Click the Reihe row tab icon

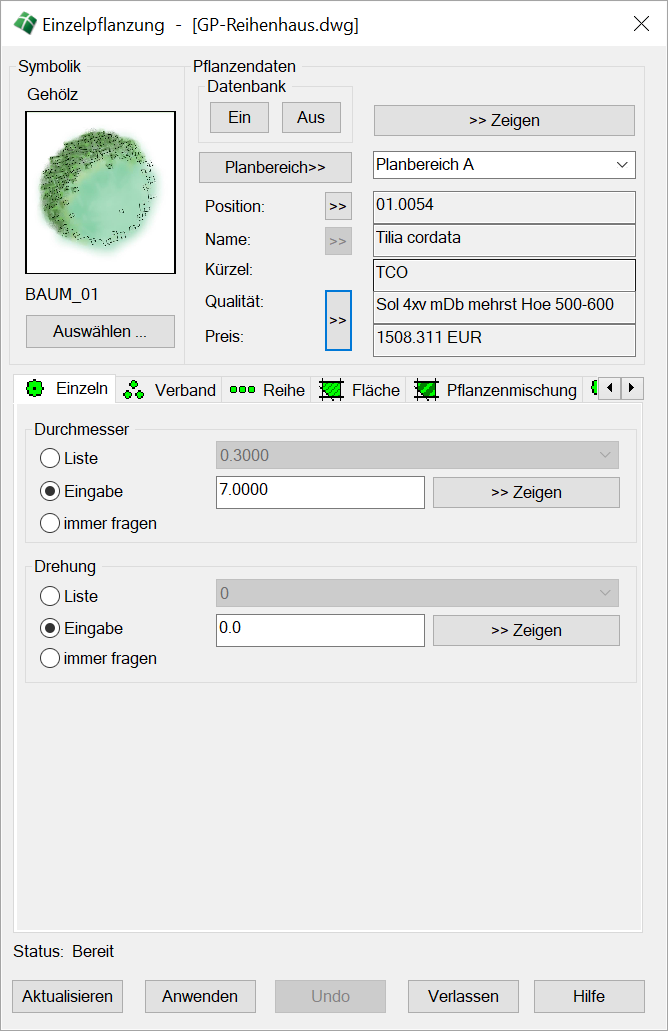tap(242, 390)
